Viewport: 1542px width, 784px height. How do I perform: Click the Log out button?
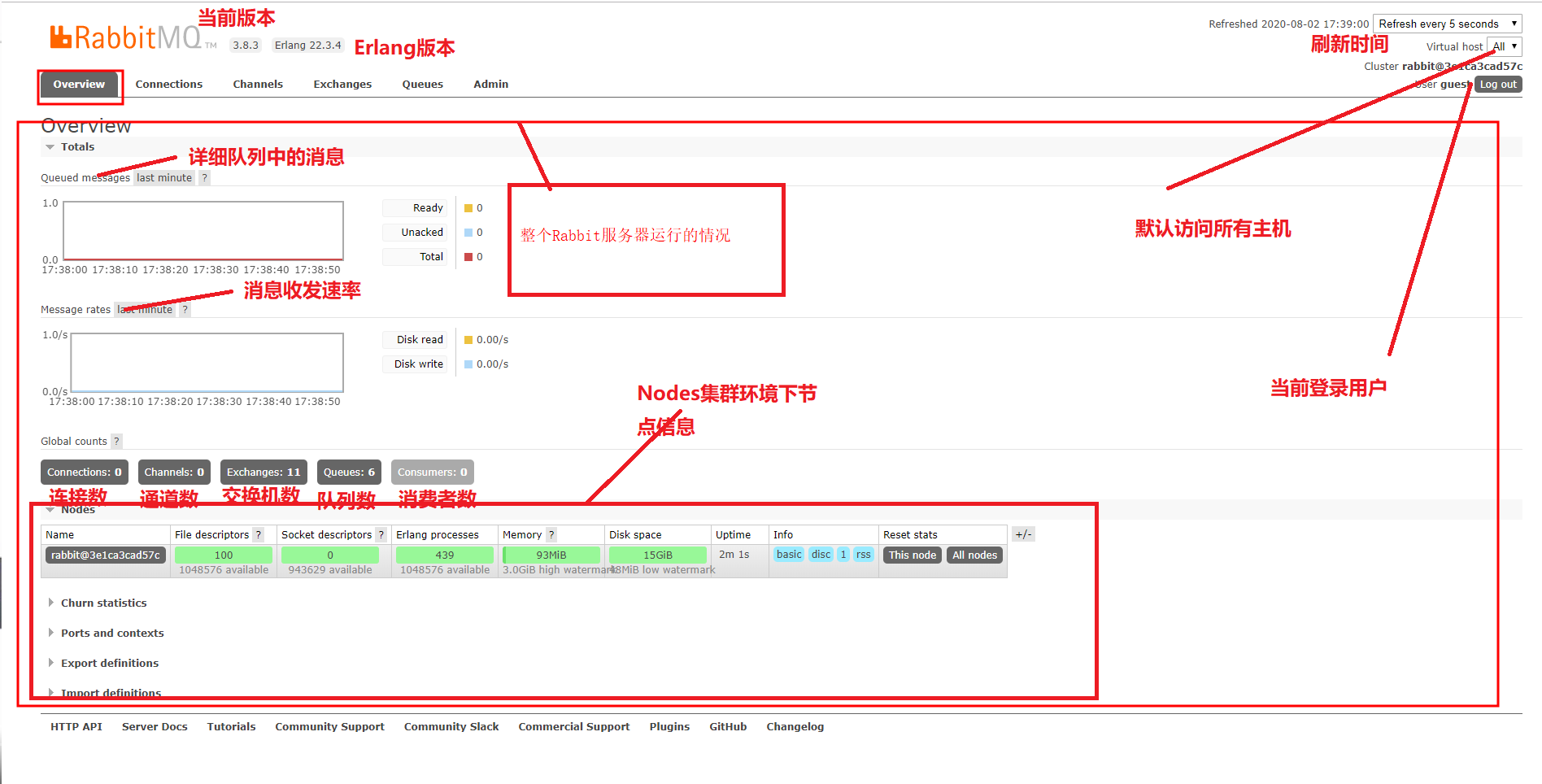[x=1497, y=85]
